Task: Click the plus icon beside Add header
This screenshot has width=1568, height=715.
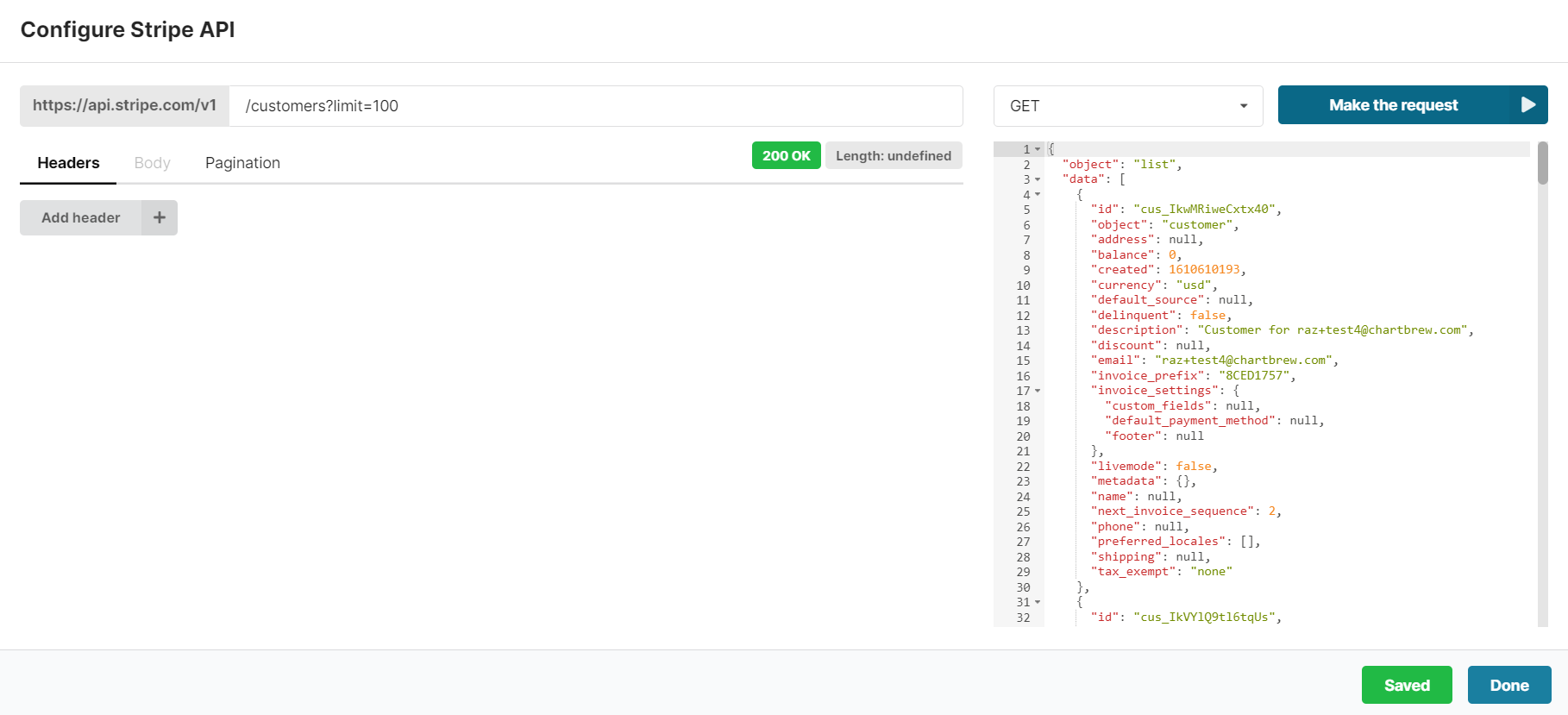Action: point(160,218)
